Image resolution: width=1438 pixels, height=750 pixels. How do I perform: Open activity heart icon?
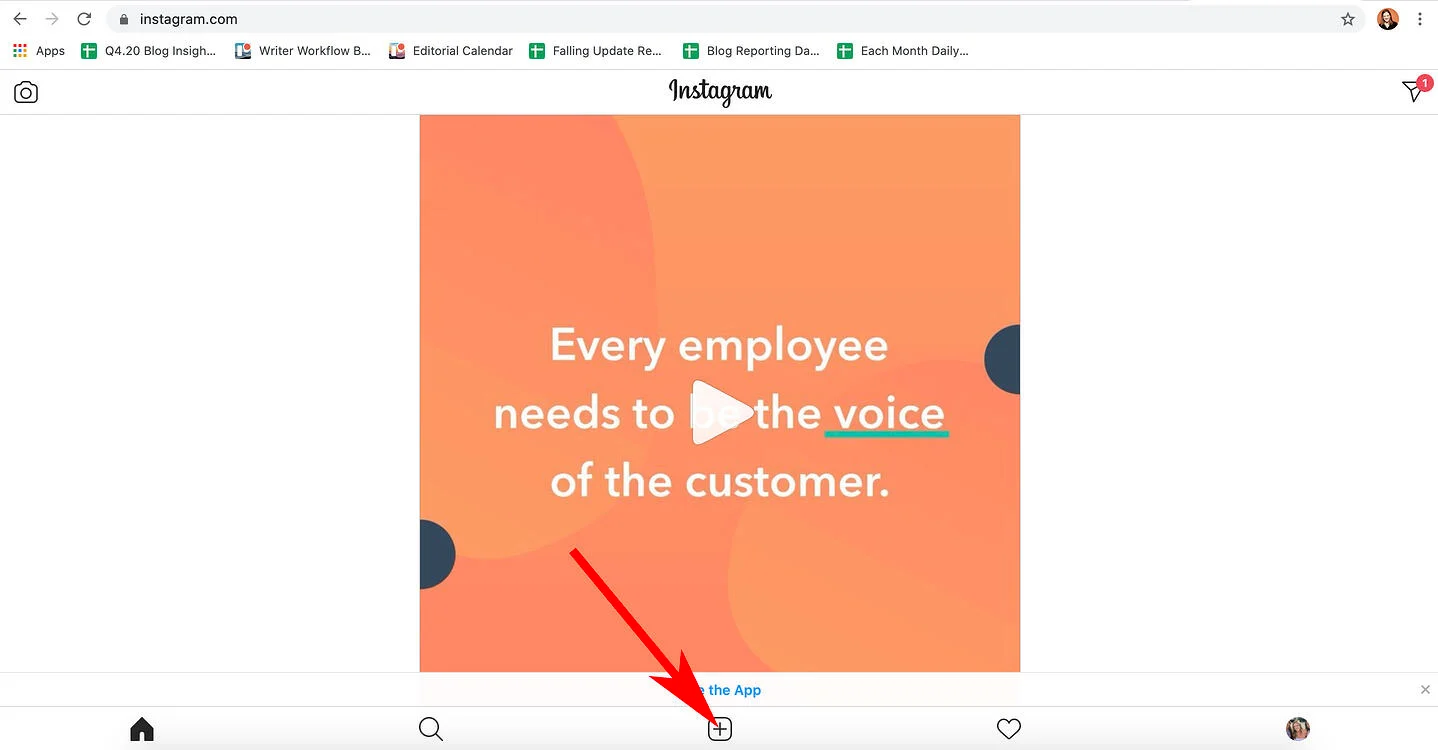[x=1009, y=729]
